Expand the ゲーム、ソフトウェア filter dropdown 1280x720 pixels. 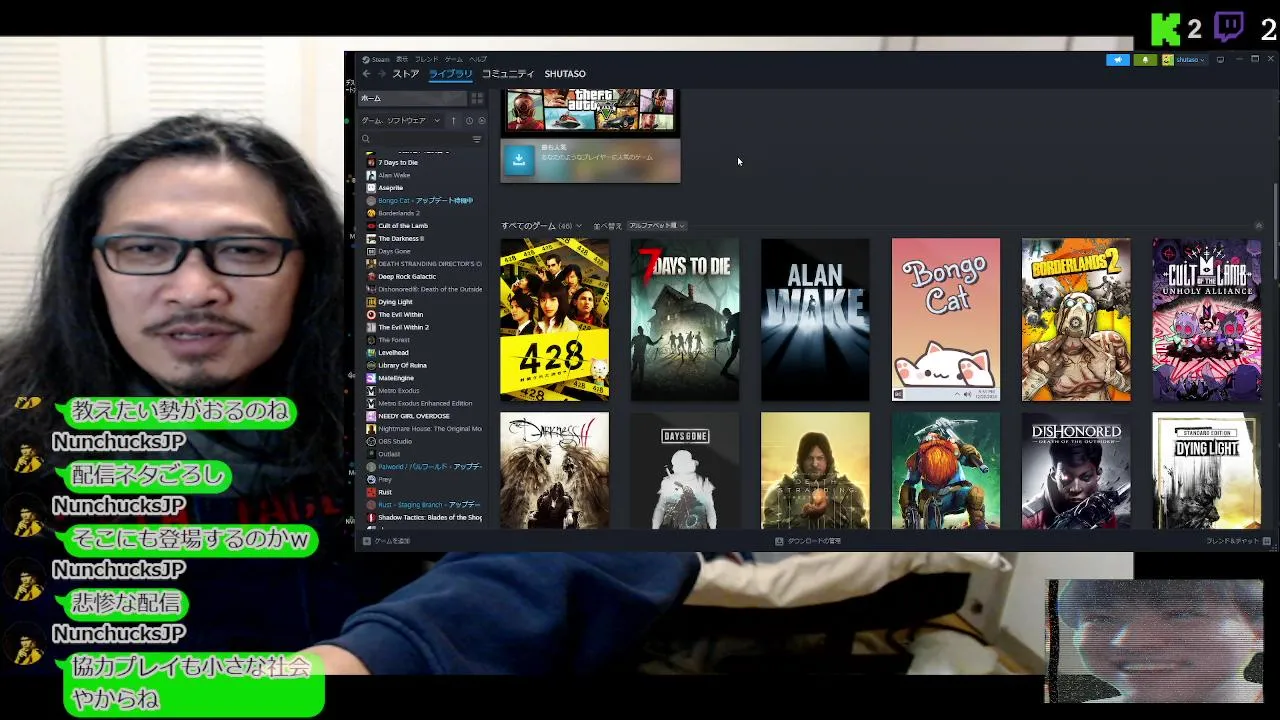pos(400,121)
